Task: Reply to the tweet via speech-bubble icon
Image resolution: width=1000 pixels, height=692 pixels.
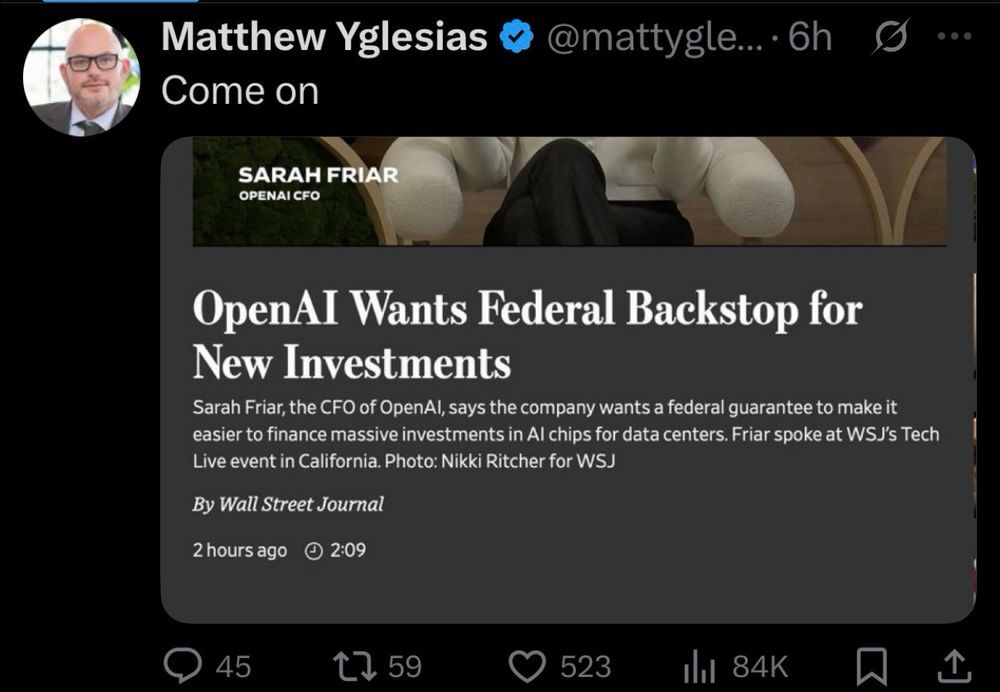Action: click(181, 664)
